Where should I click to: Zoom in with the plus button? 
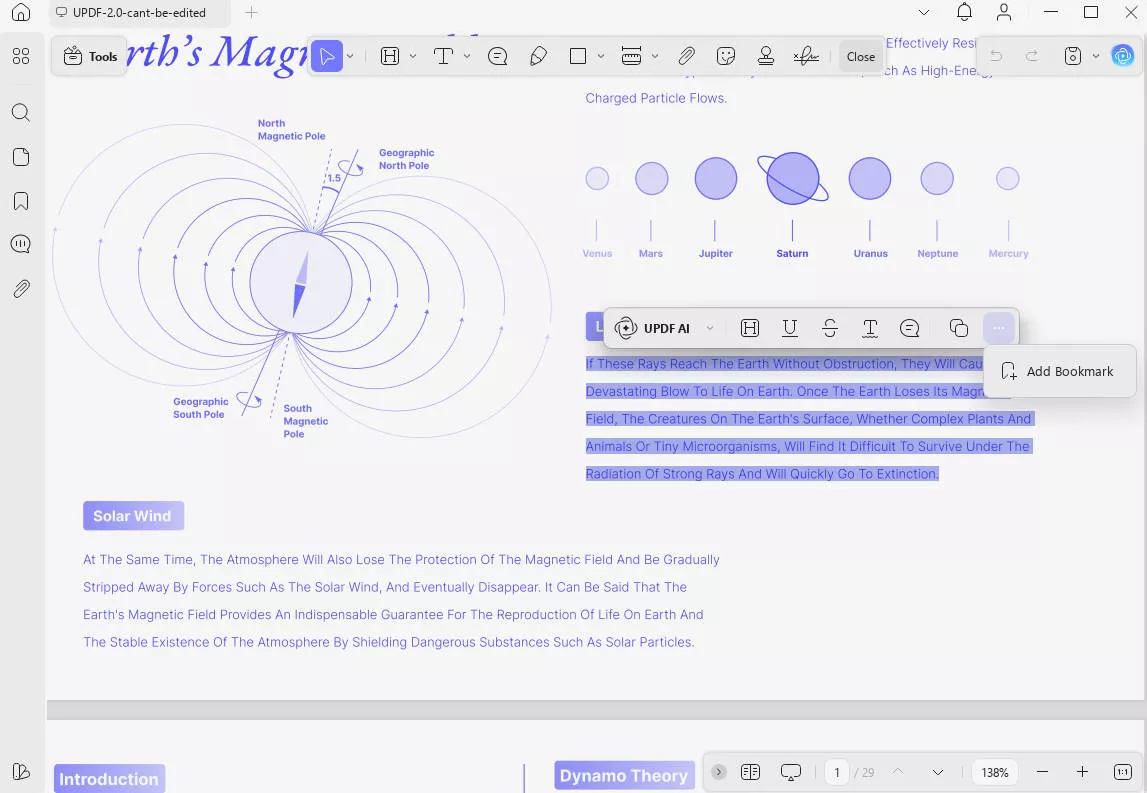(1082, 772)
